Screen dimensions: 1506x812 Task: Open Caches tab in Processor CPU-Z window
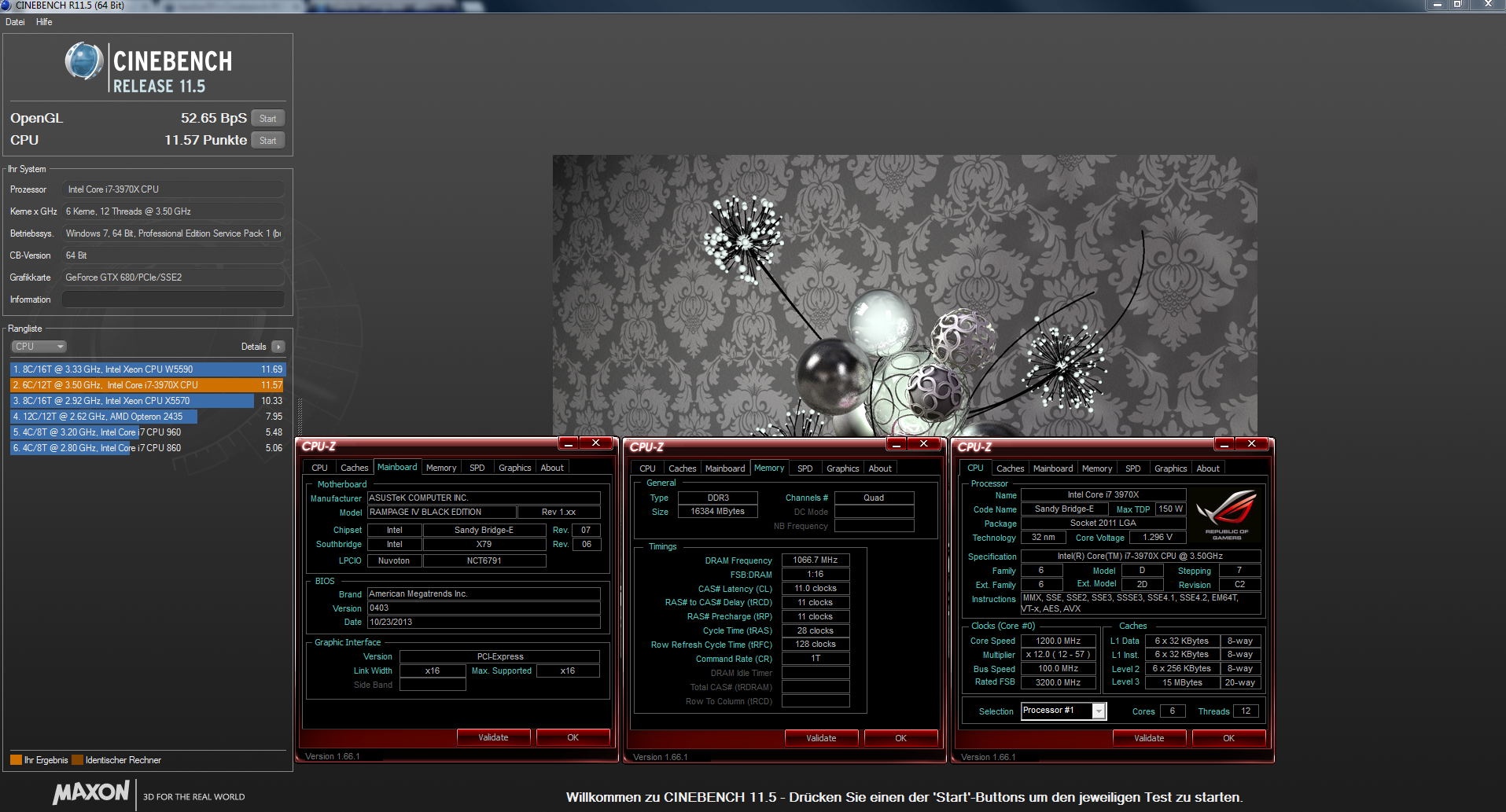coord(1010,468)
